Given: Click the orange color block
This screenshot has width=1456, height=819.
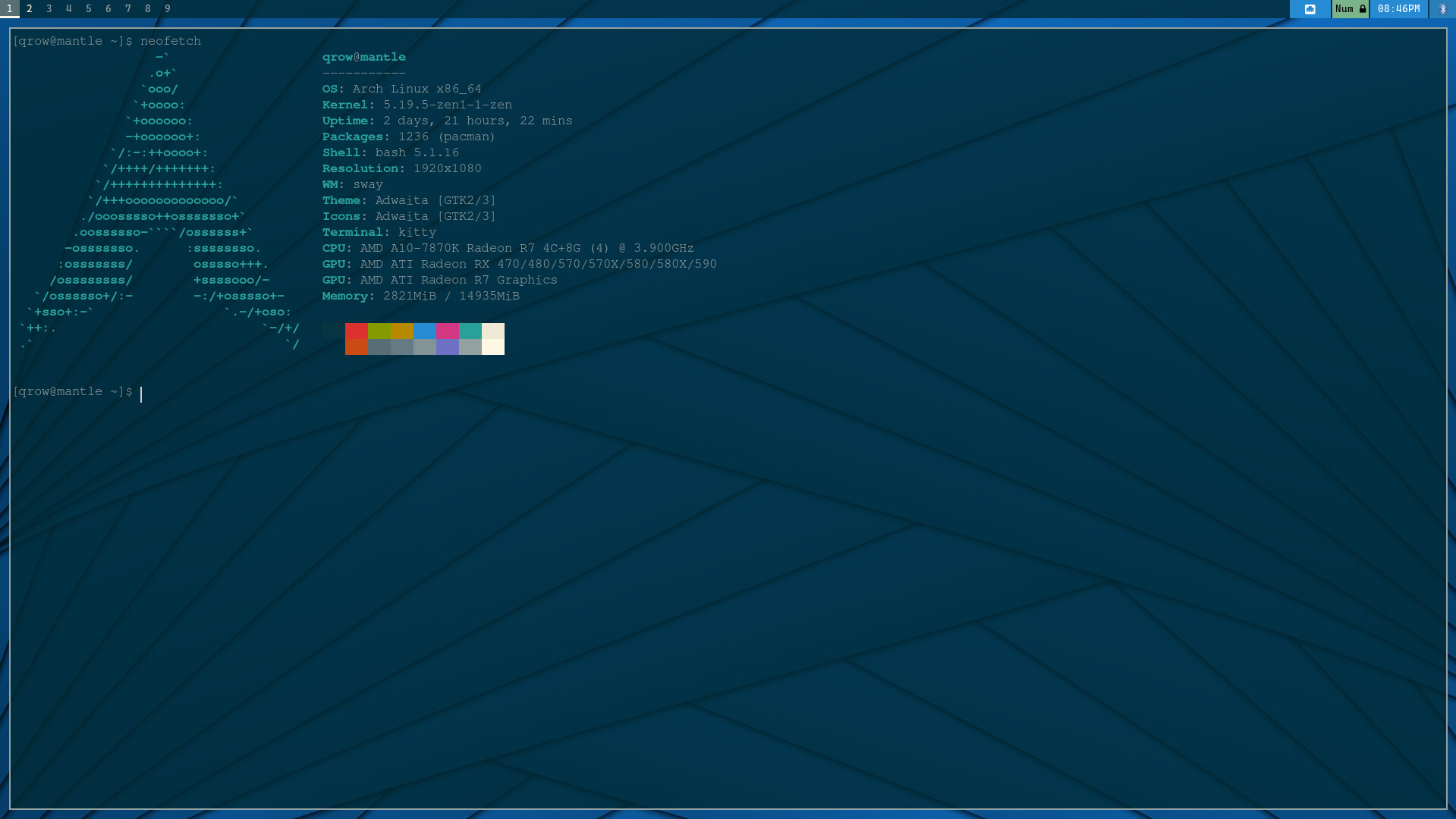Looking at the screenshot, I should tap(357, 347).
